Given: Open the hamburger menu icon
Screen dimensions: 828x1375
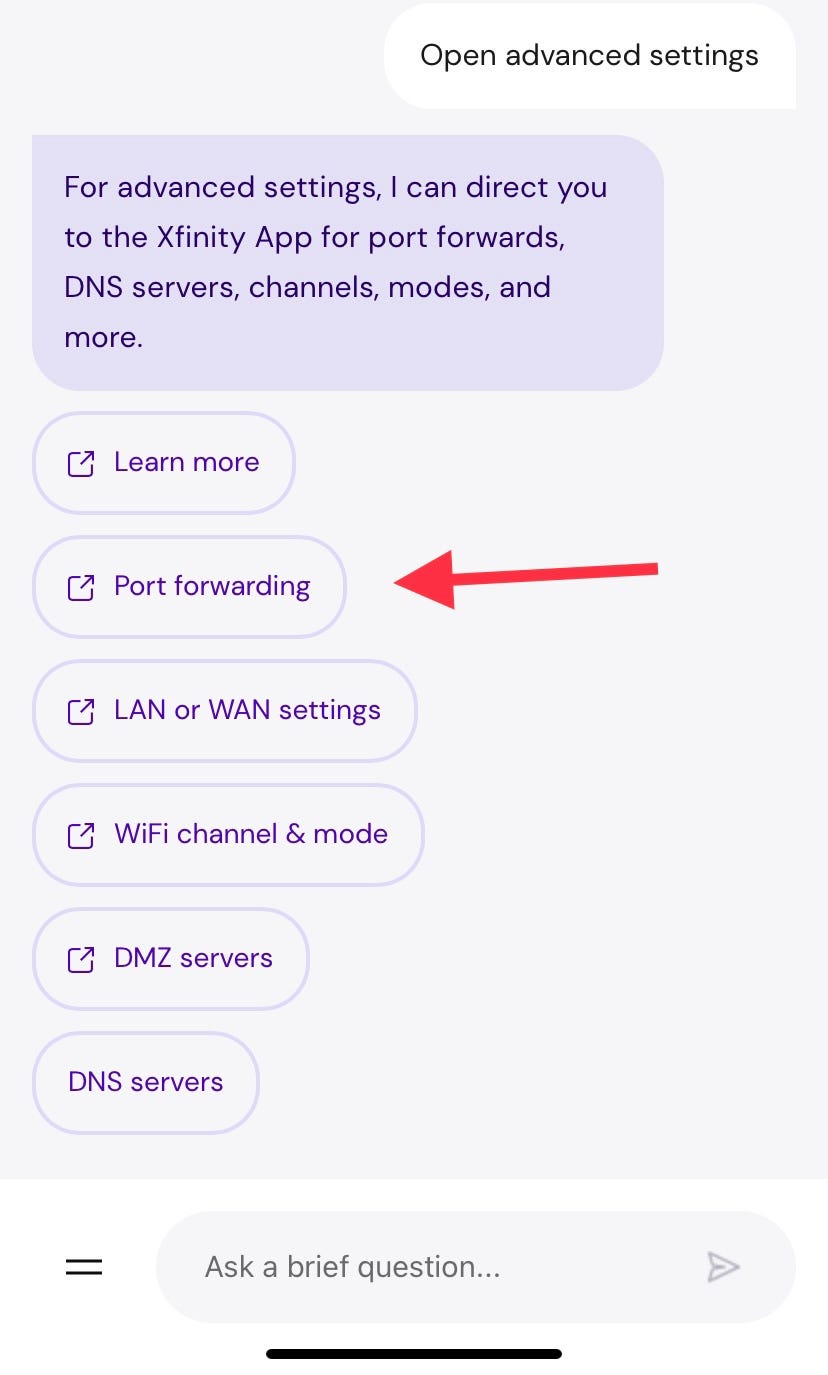Looking at the screenshot, I should tap(84, 1267).
